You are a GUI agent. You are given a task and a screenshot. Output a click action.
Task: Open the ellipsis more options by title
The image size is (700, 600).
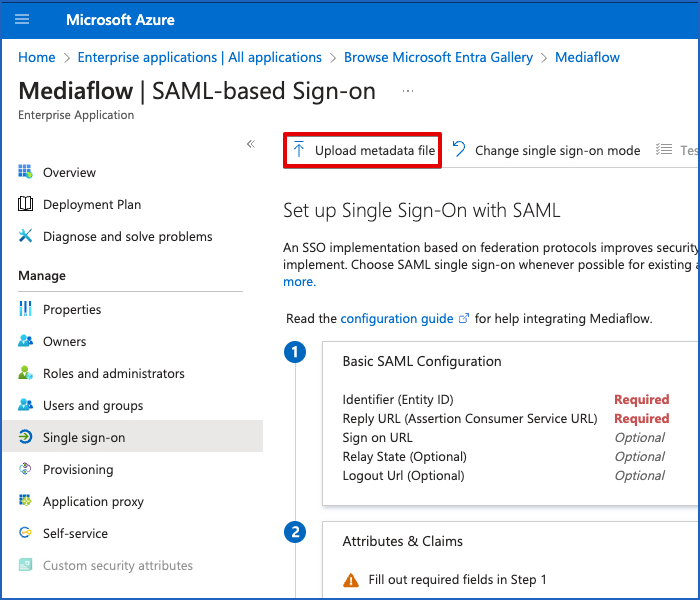[407, 91]
